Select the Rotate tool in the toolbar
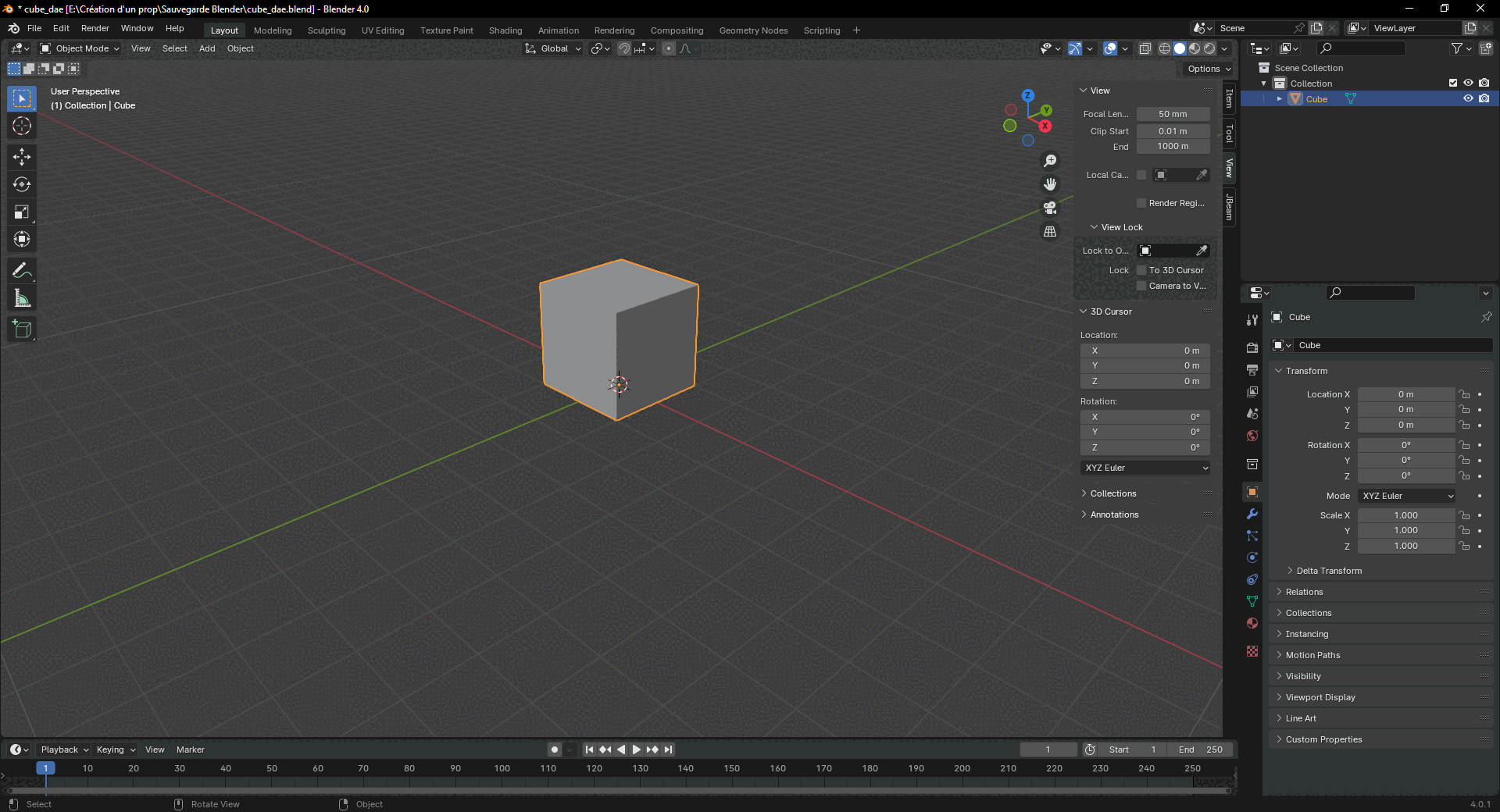The width and height of the screenshot is (1500, 812). point(22,184)
